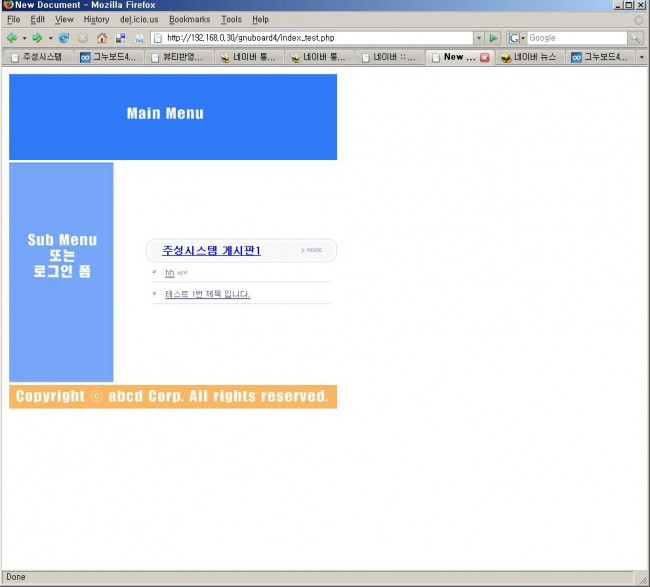Open the 테스트 1번 제목 입니다 post
This screenshot has height=587, width=650.
207,294
